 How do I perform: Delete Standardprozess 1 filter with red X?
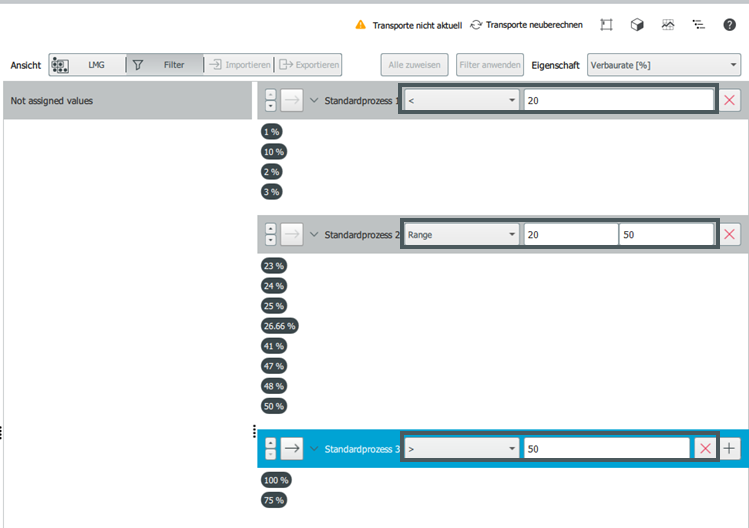tap(730, 100)
